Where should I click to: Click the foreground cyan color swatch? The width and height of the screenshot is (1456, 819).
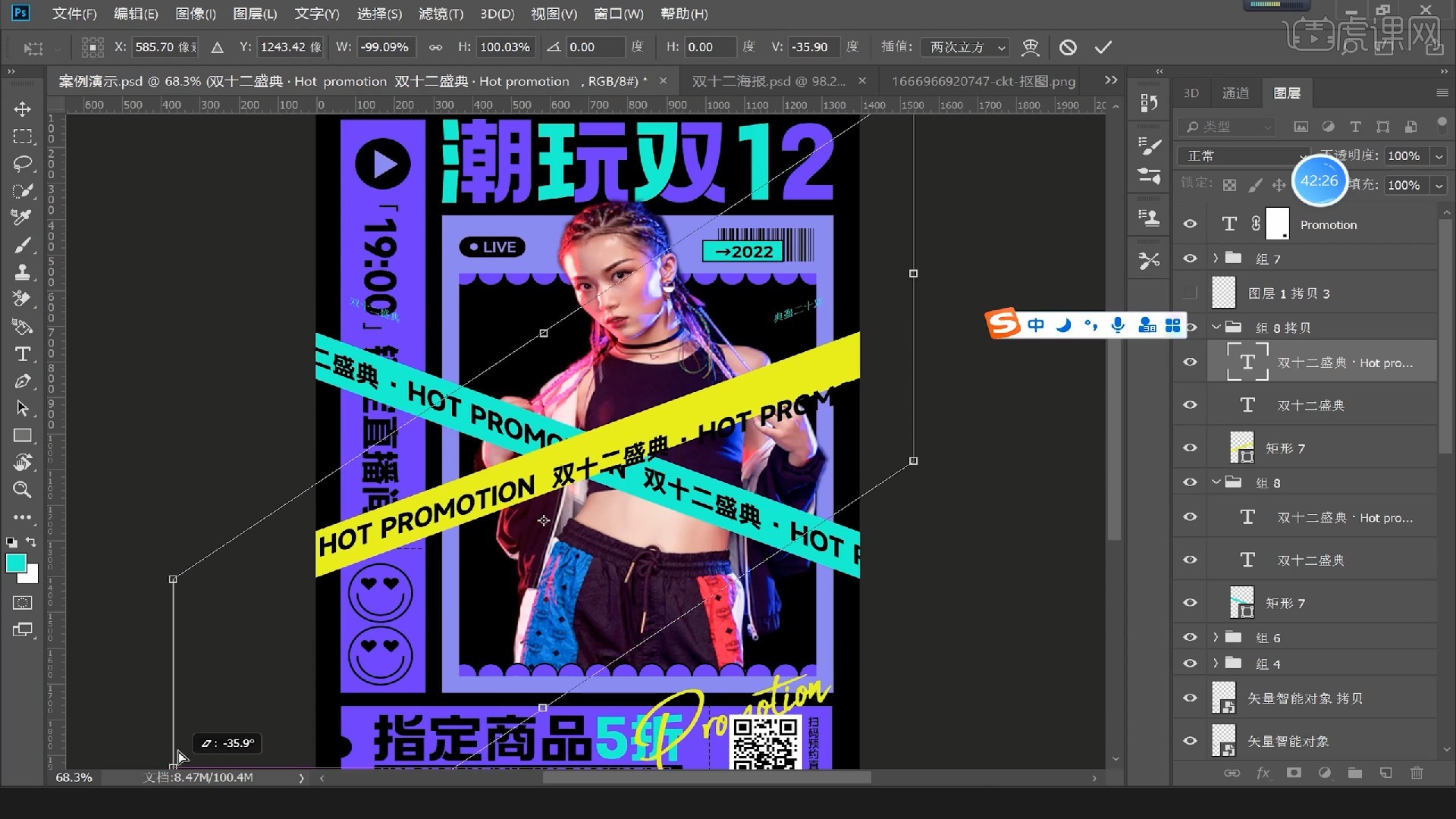(x=15, y=562)
